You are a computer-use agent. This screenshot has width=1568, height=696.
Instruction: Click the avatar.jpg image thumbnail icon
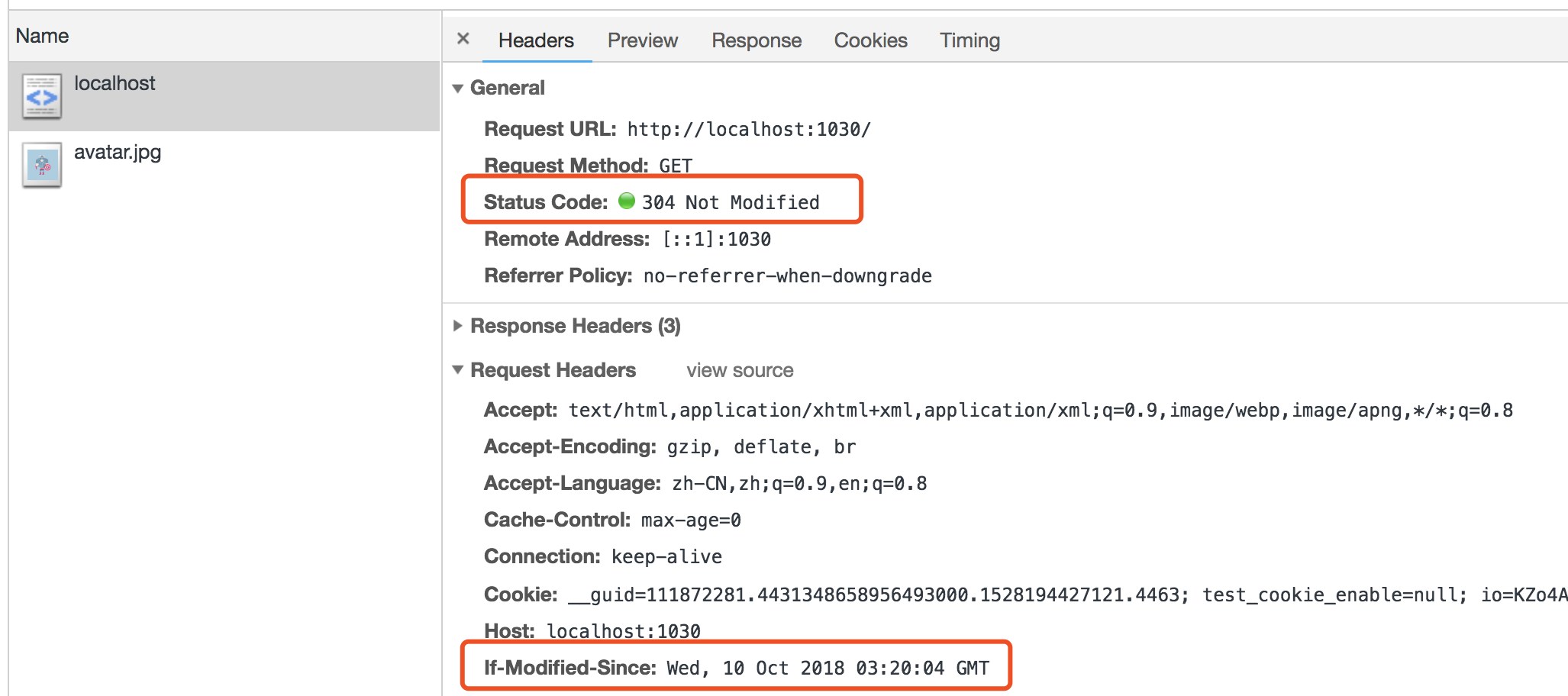[42, 165]
